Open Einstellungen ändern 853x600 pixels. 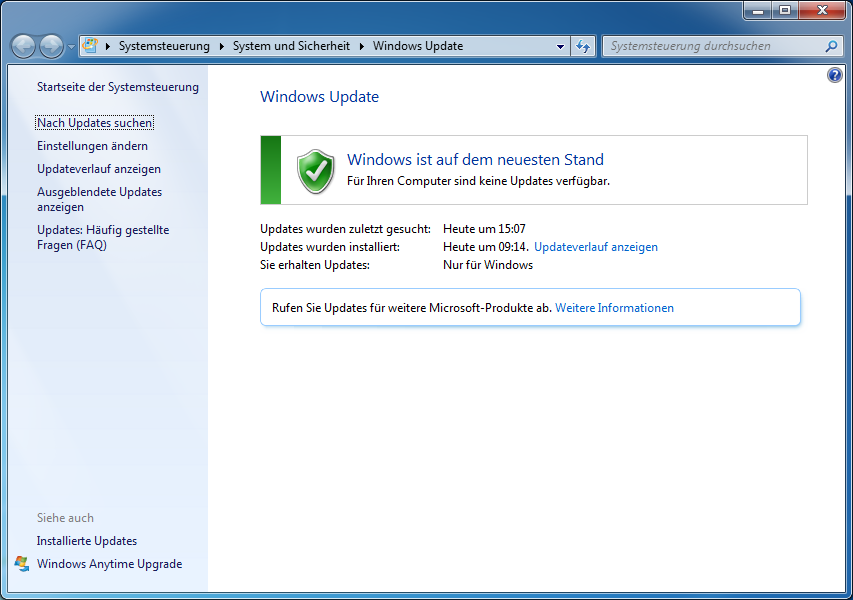[92, 146]
